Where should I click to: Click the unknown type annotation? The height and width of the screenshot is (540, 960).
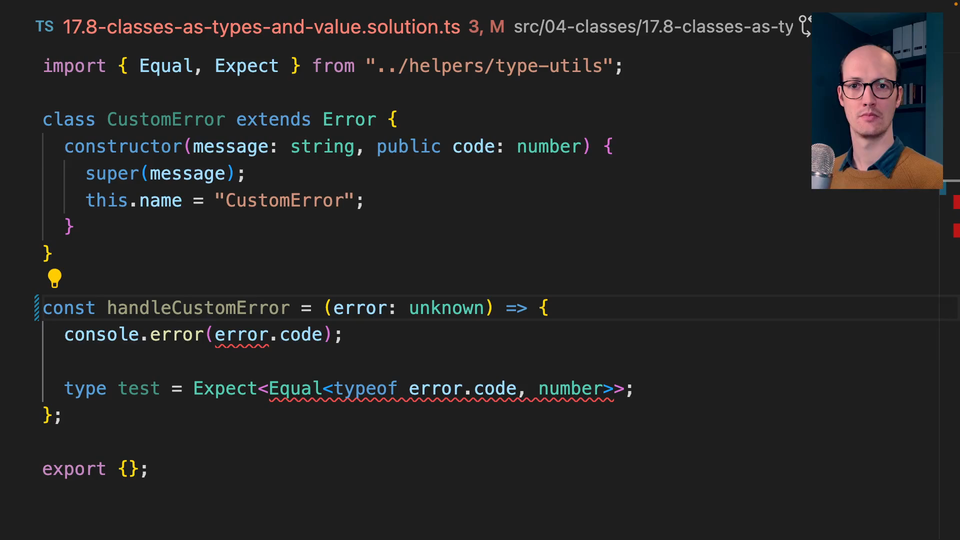pyautogui.click(x=446, y=308)
